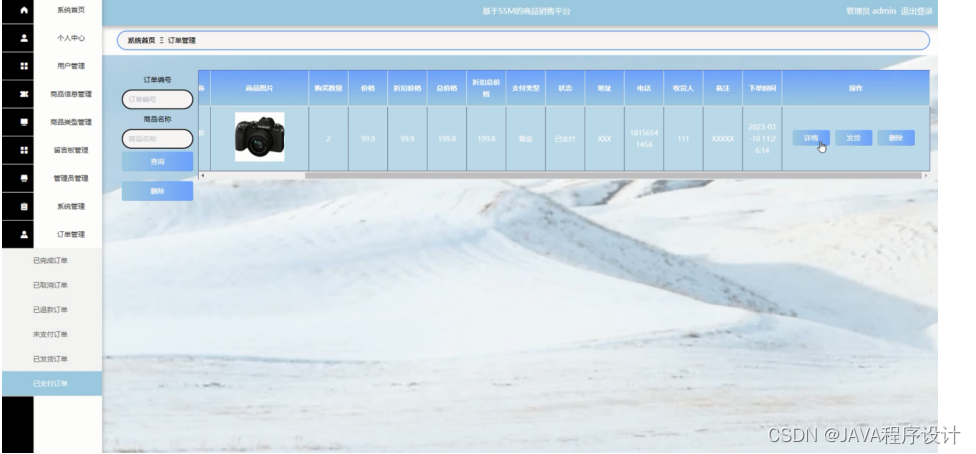Screen dimensions: 976x454
Task: Click the 支付类型 column header
Action: 526,88
